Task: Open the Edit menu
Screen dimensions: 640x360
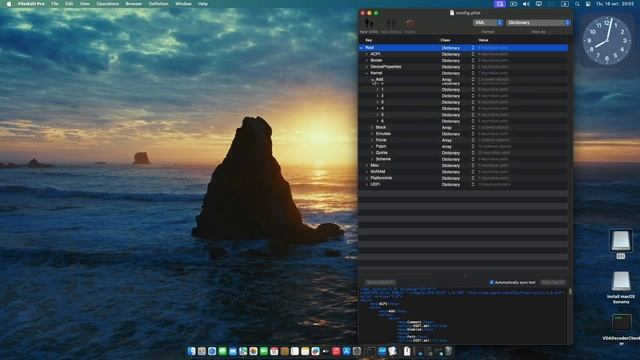Action: click(69, 4)
